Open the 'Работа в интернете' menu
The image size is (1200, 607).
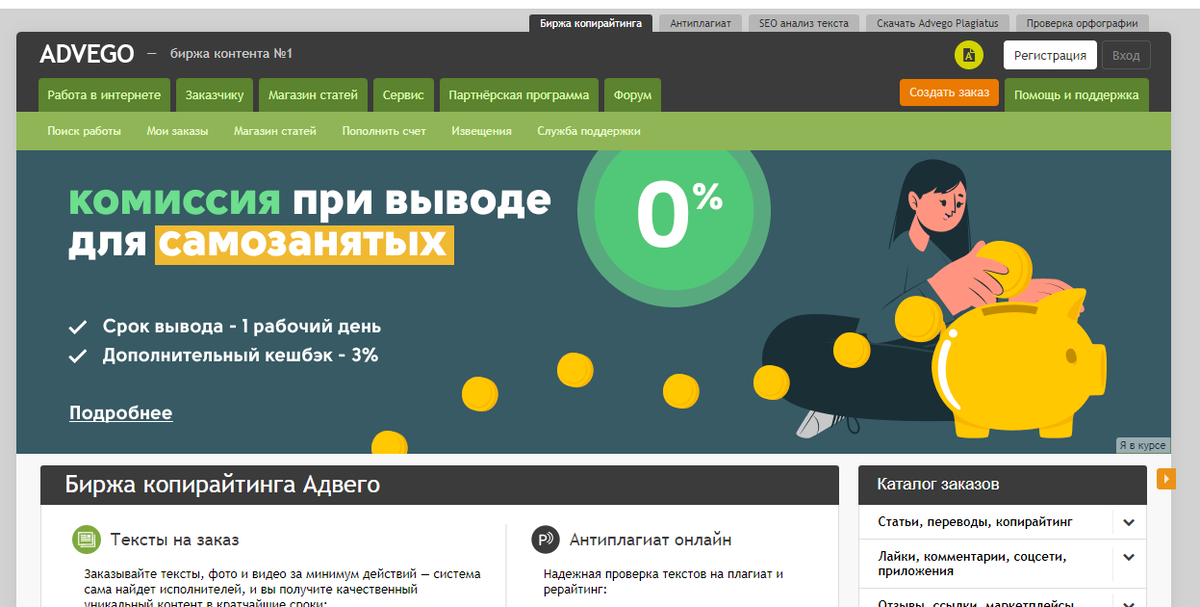(x=104, y=94)
